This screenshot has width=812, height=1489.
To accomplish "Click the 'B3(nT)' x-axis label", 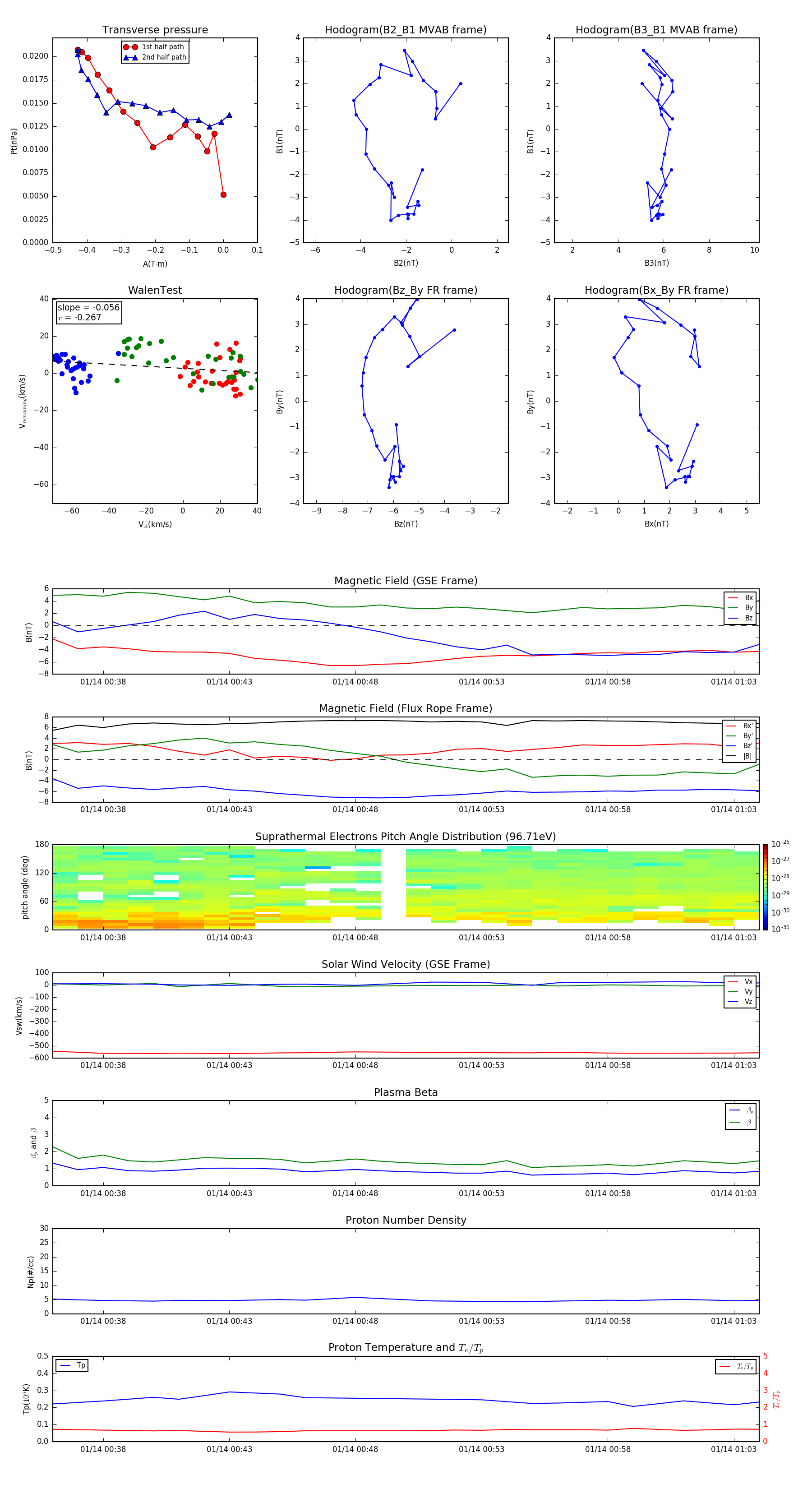I will [656, 263].
